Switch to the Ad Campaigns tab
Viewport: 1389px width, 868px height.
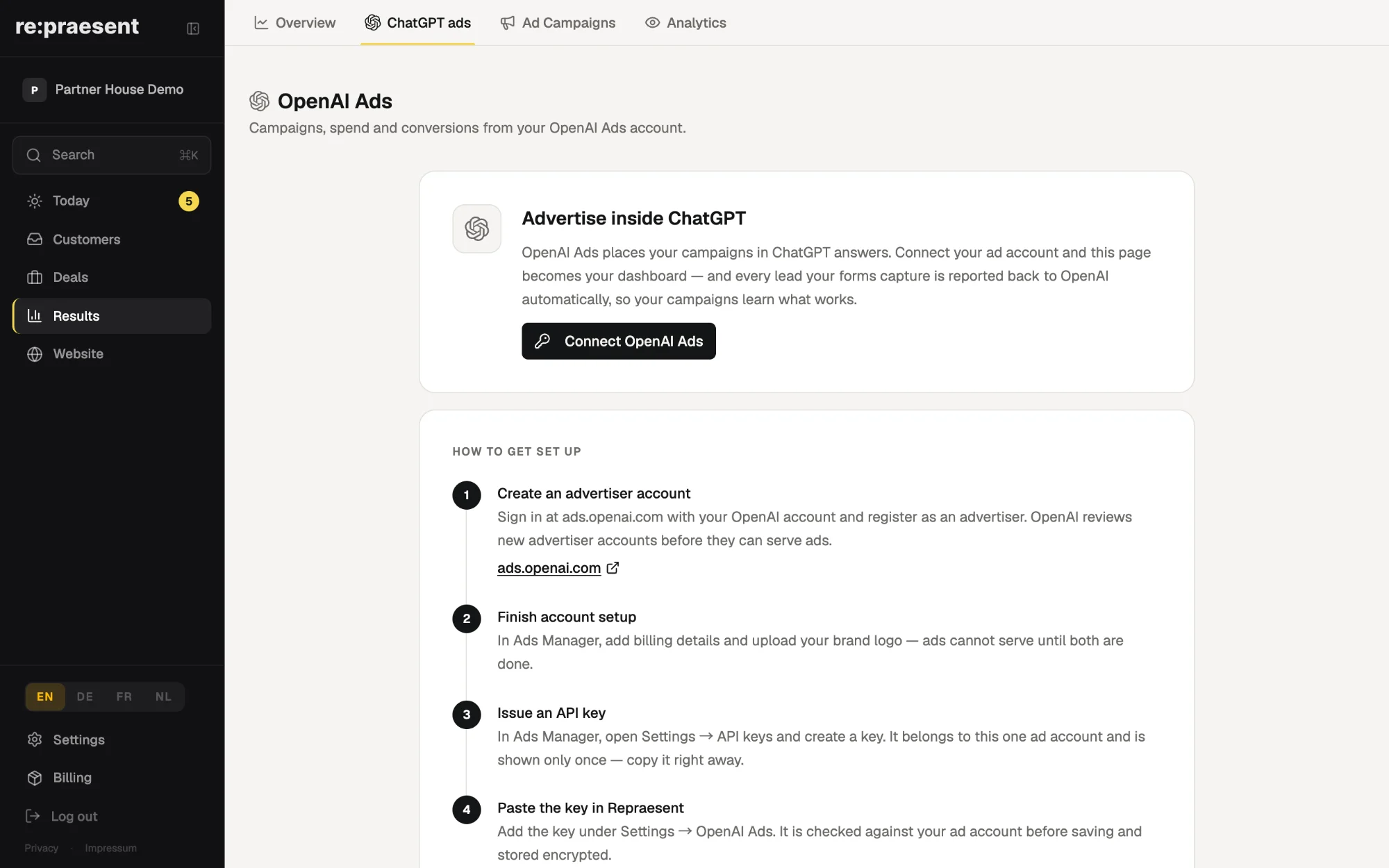pos(558,23)
